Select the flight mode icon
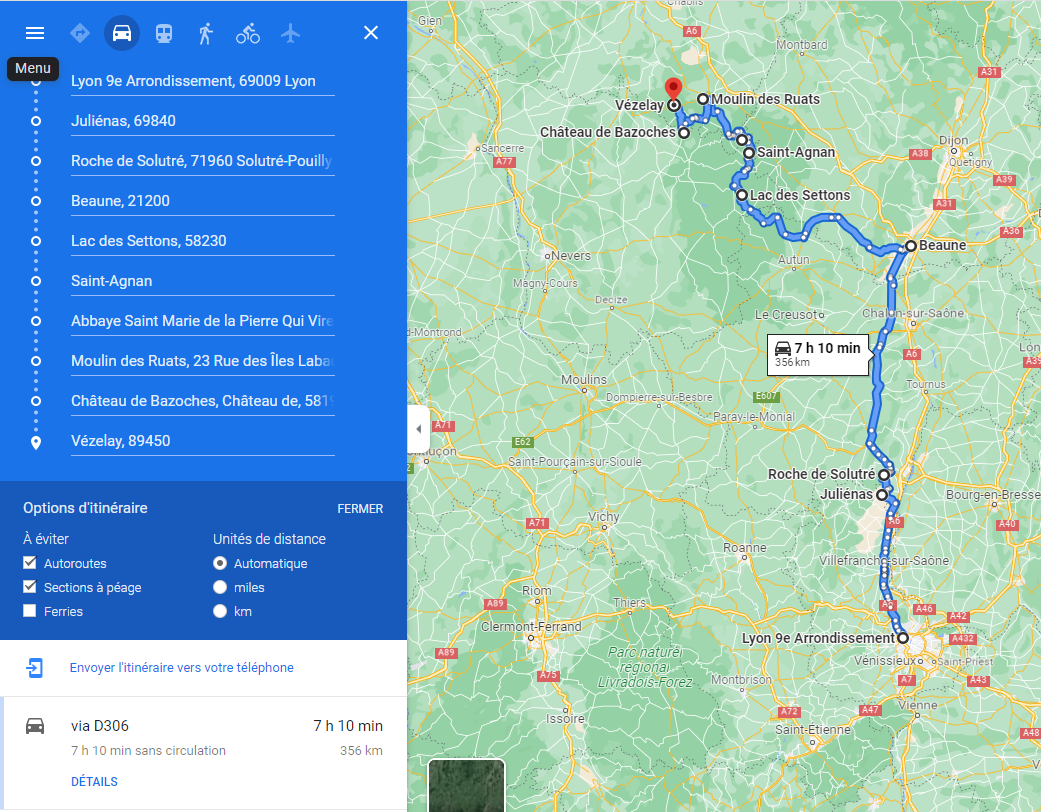Image resolution: width=1041 pixels, height=812 pixels. tap(290, 33)
